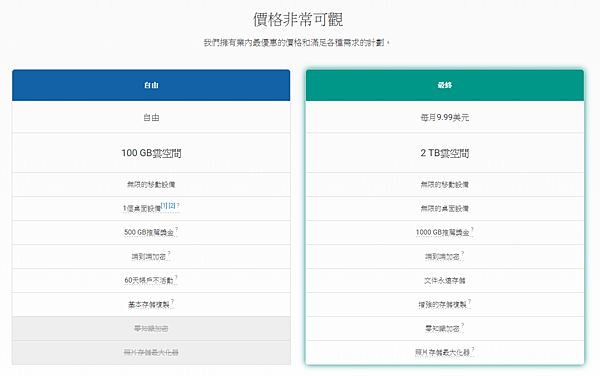Click the 自由 price cell below blue header
600x376 pixels.
[151, 118]
